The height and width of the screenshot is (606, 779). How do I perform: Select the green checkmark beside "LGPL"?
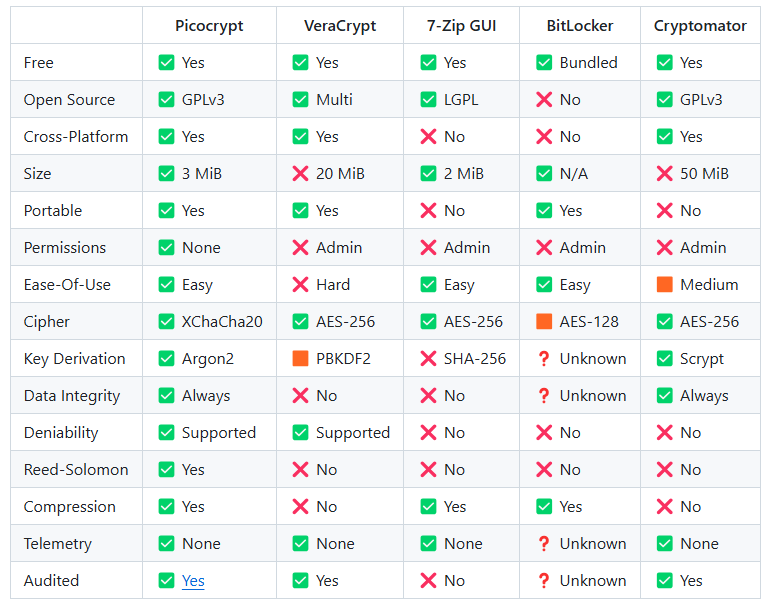click(x=429, y=100)
